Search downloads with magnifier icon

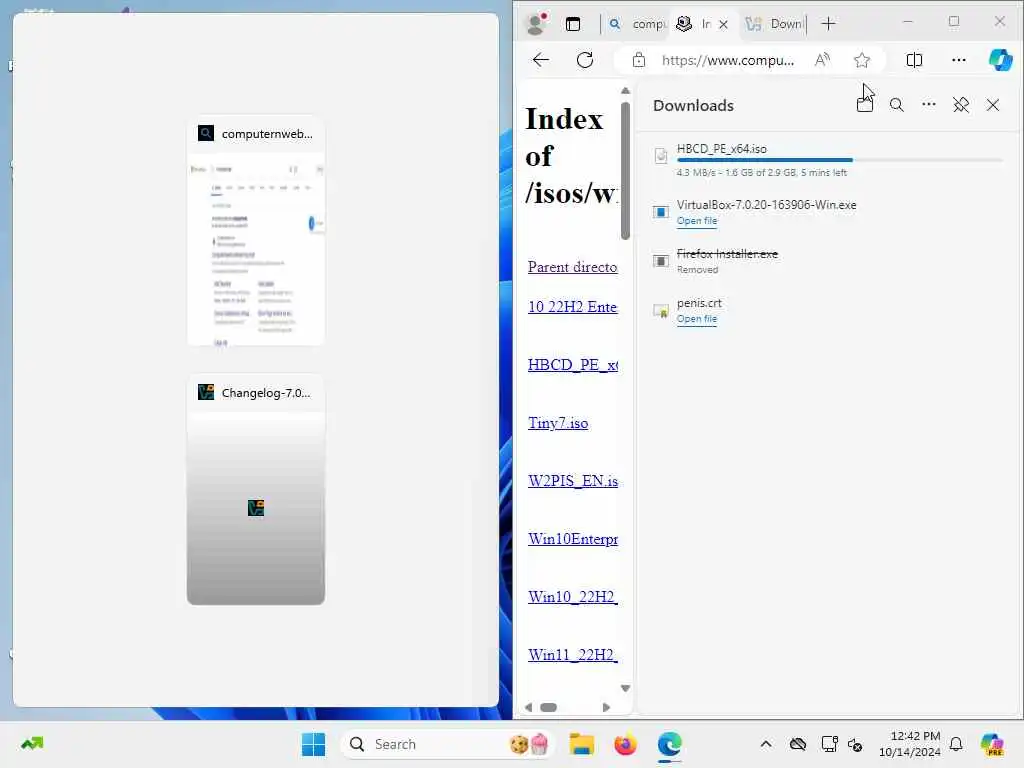point(897,105)
